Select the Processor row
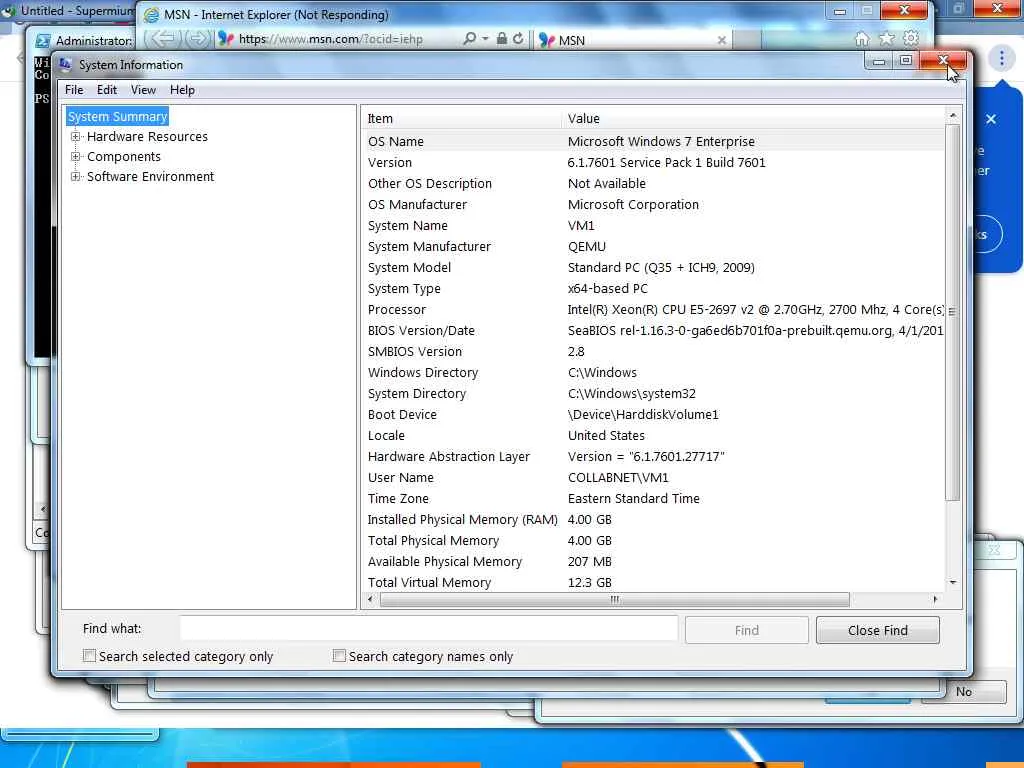Viewport: 1024px width, 768px height. click(x=654, y=310)
